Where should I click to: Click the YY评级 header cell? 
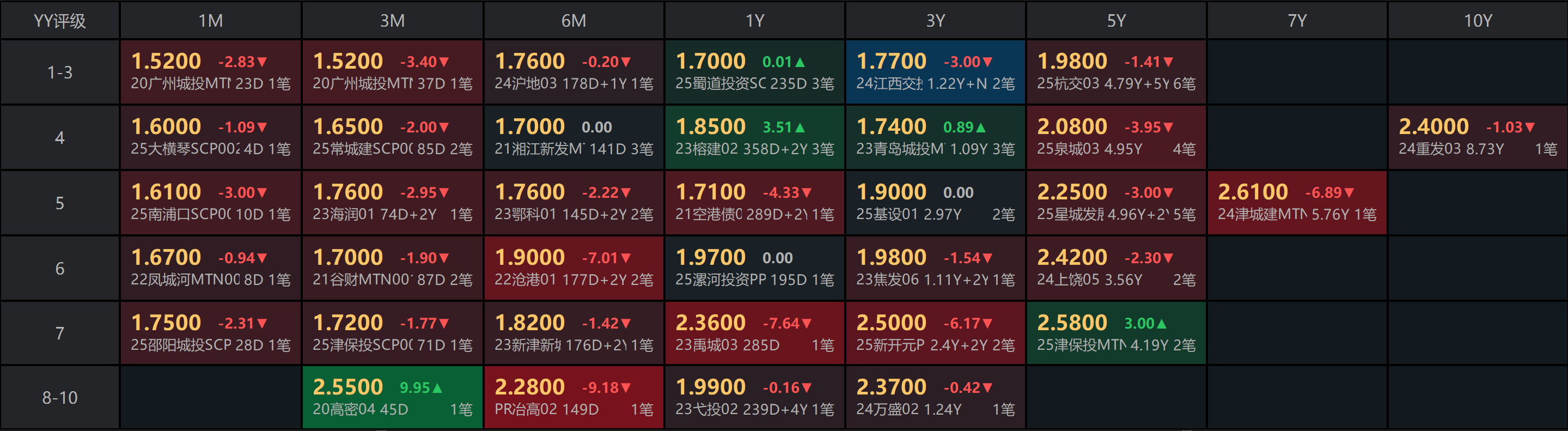(x=60, y=21)
